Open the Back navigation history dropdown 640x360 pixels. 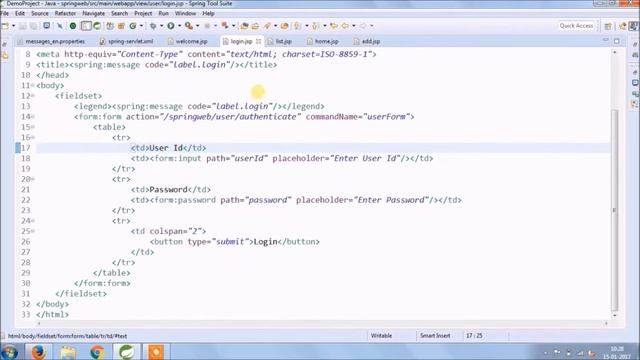point(353,26)
